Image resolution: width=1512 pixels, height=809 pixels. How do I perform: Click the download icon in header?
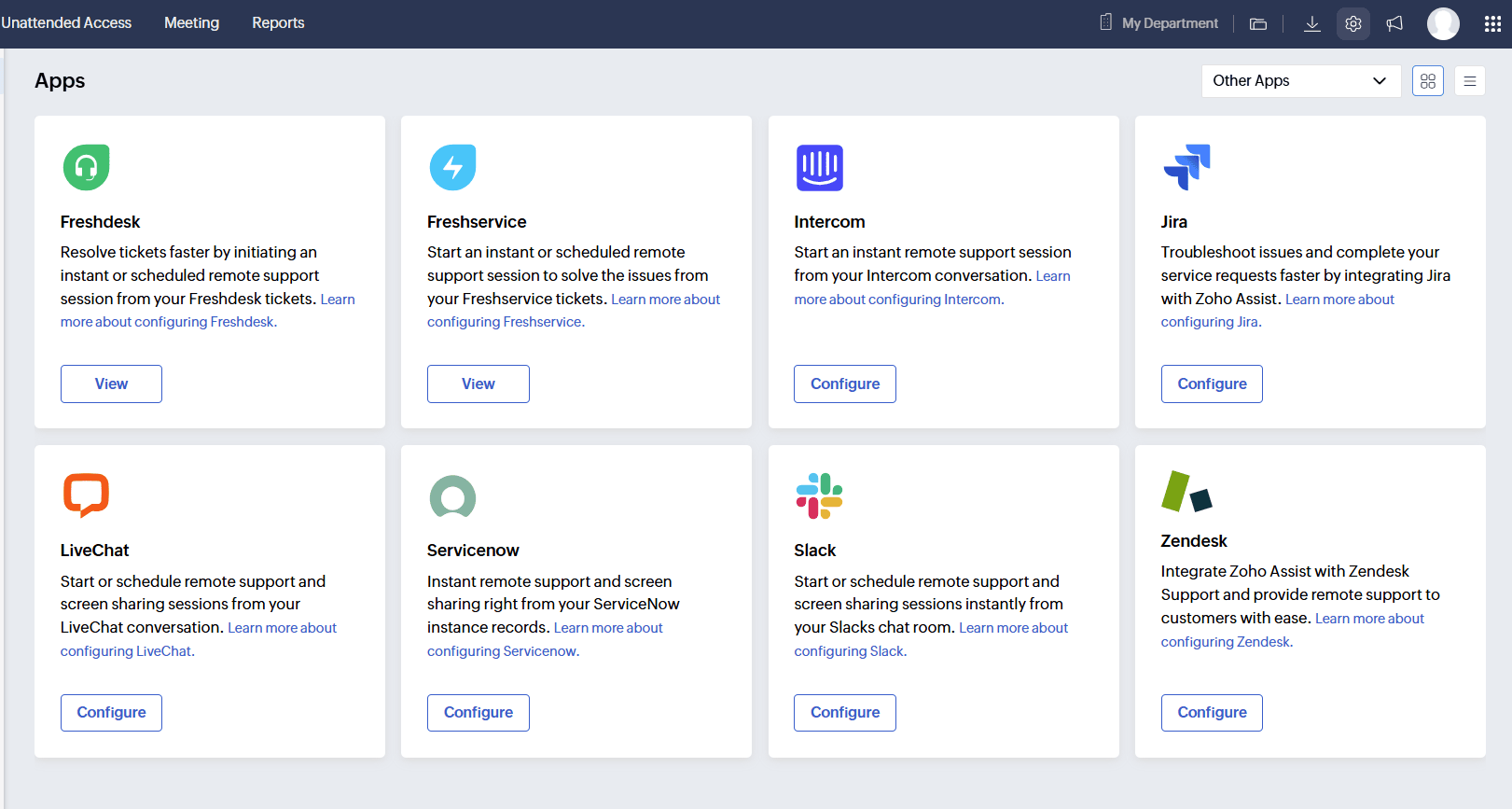(1311, 23)
